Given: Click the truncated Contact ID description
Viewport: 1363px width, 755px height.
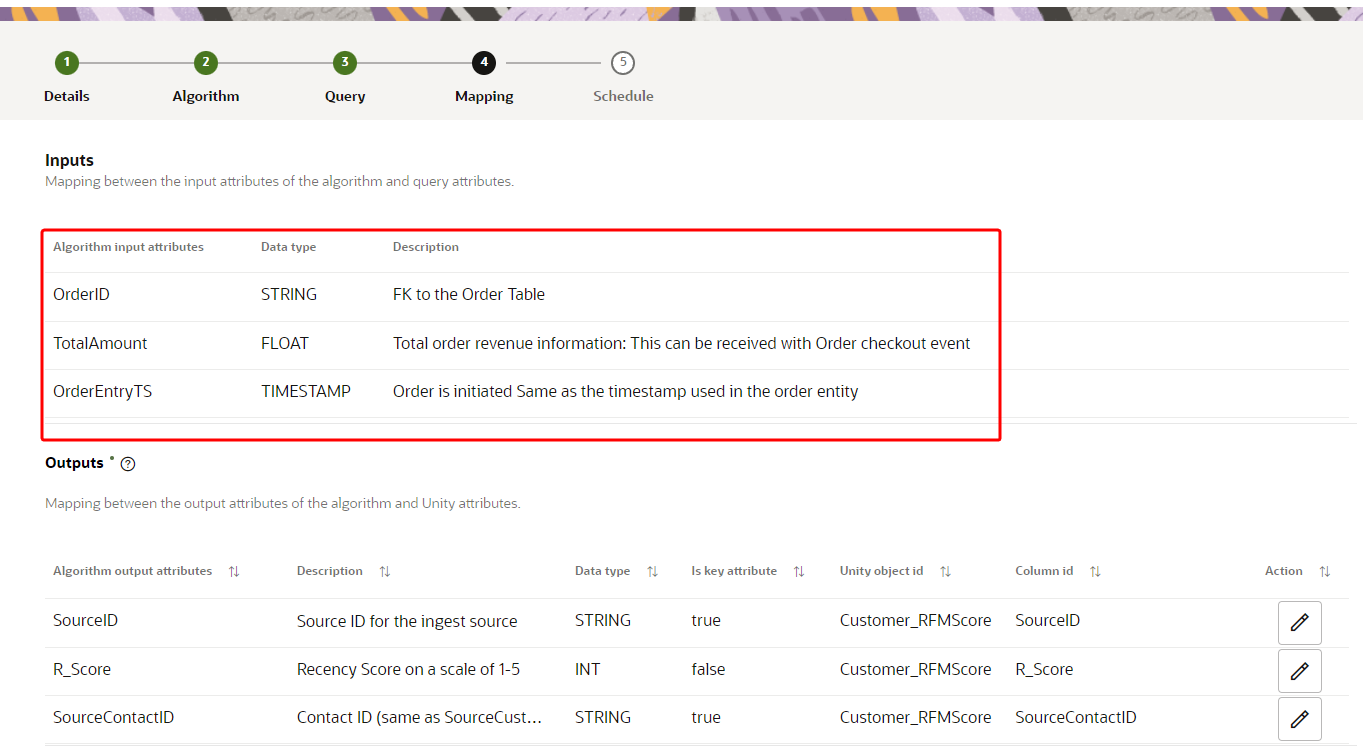Looking at the screenshot, I should click(x=420, y=718).
